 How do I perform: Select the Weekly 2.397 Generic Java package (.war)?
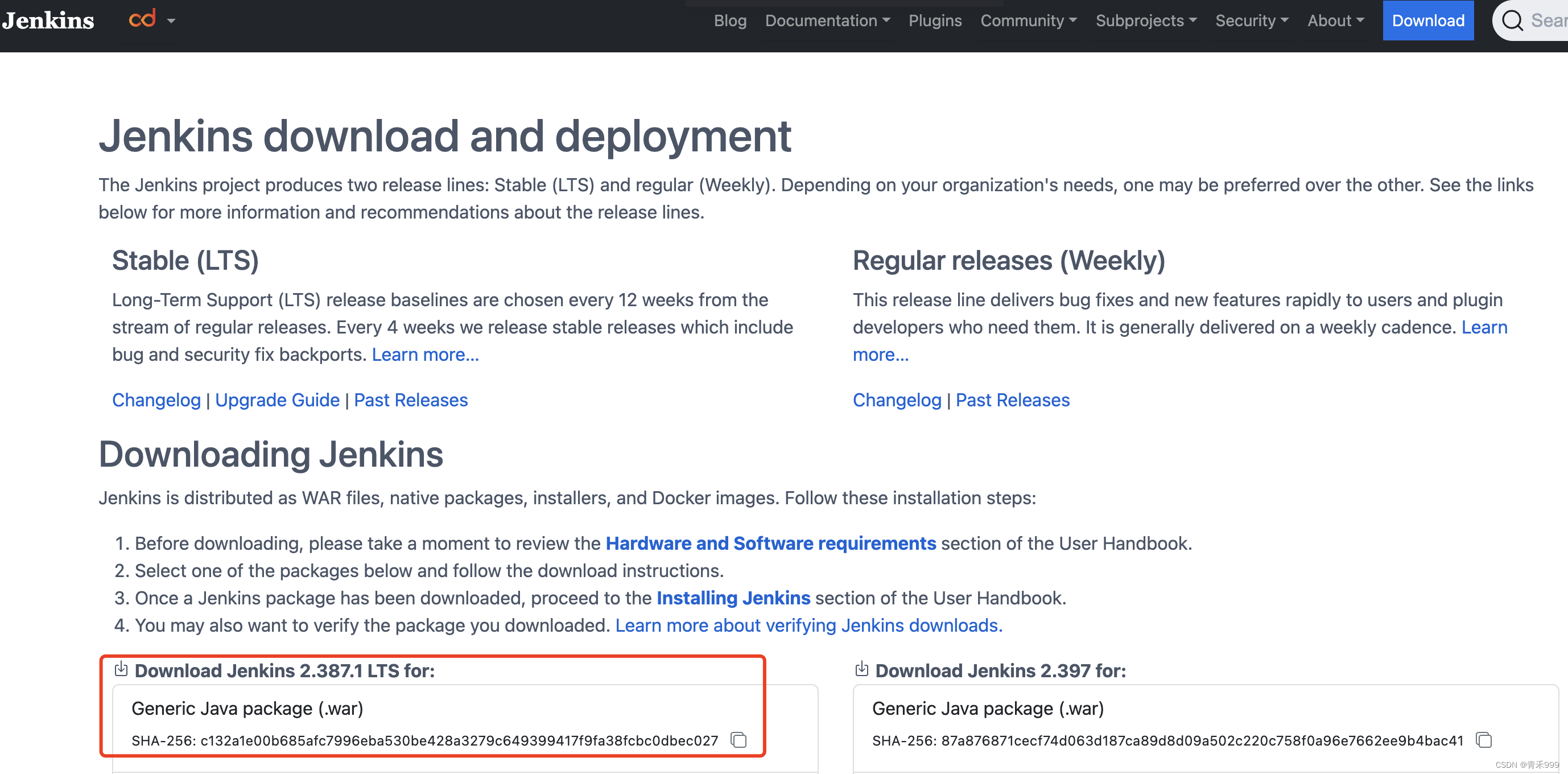(x=988, y=709)
